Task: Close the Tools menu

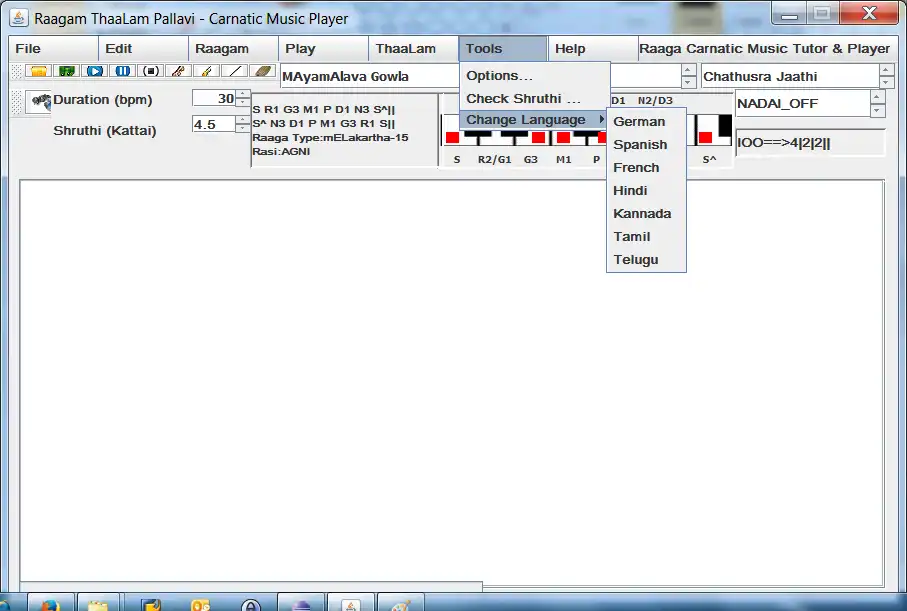Action: tap(503, 49)
